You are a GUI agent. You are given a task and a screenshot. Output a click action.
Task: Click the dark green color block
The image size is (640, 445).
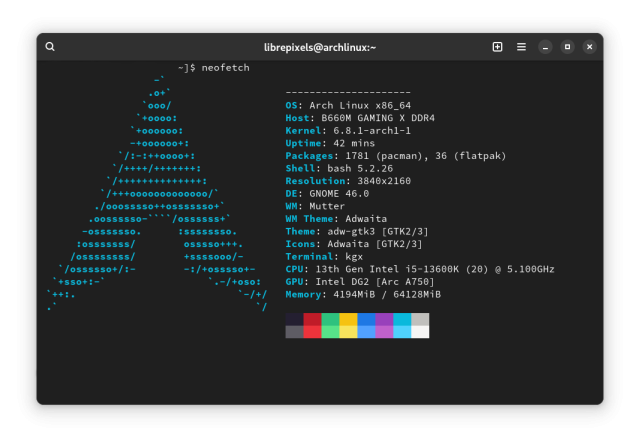pos(330,319)
